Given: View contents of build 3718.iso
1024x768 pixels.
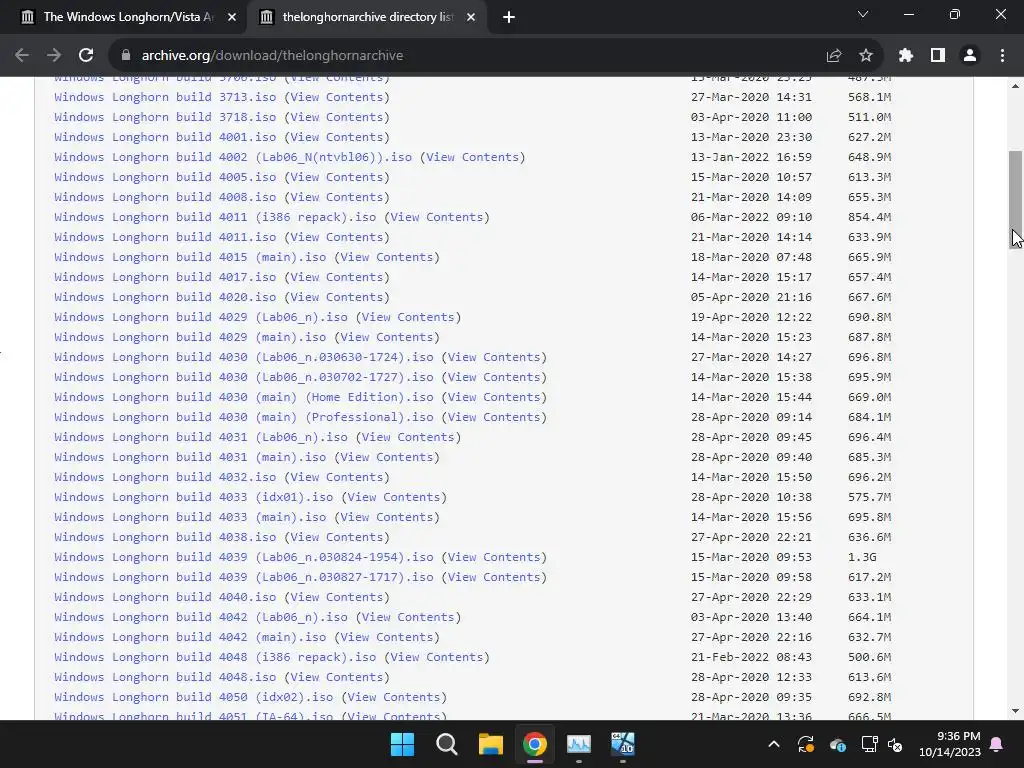Looking at the screenshot, I should [336, 118].
